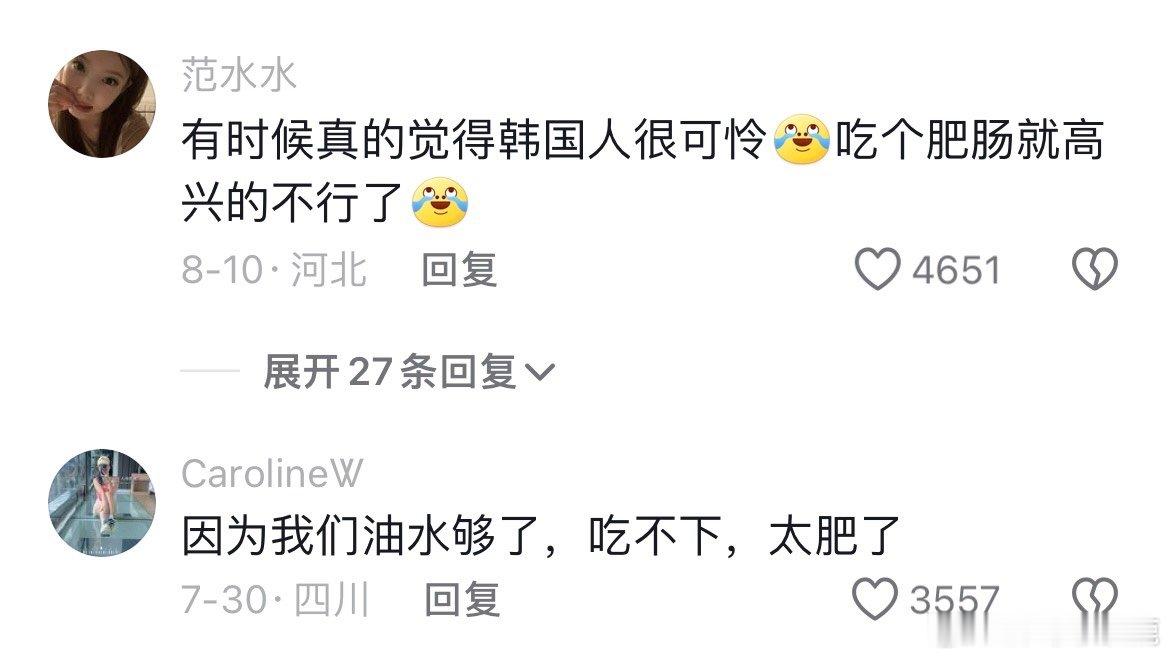Click crying-laughing emoji after 兴的不行了
This screenshot has width=1170, height=659.
pos(440,202)
